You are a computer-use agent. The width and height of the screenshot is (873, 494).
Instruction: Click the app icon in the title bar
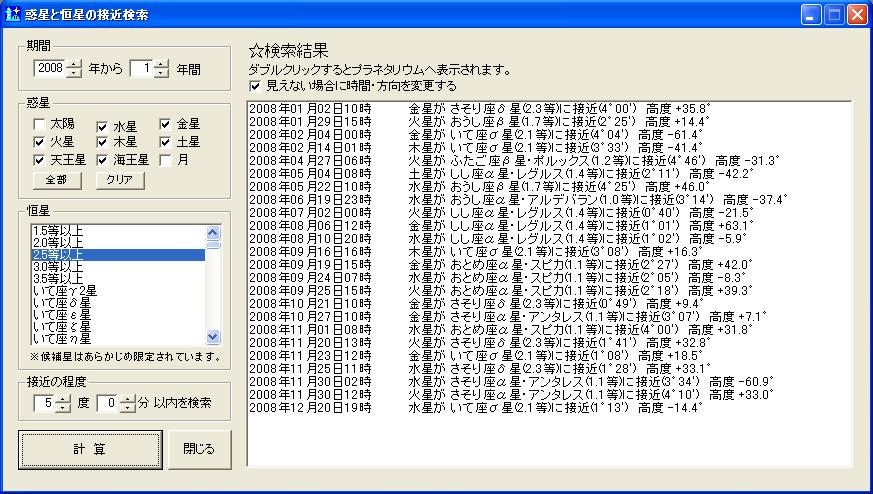click(13, 14)
